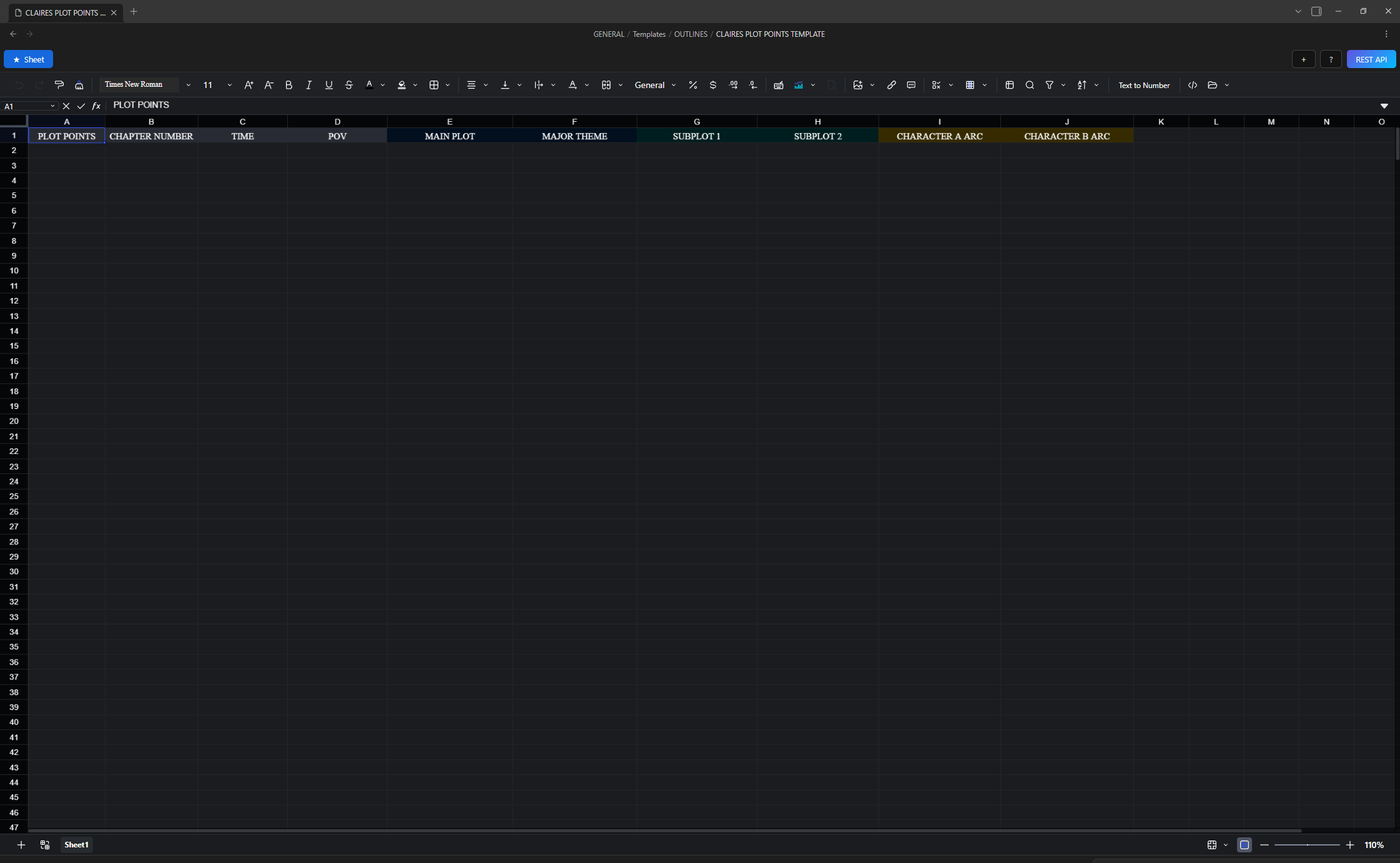Screen dimensions: 1400x863
Task: Click the insert image icon
Action: [x=858, y=85]
